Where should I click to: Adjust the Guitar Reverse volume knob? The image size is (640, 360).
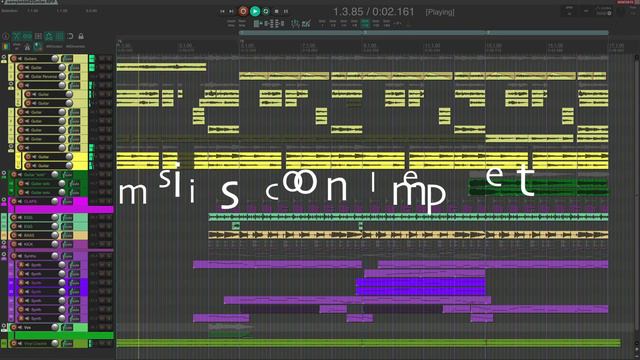(x=62, y=76)
